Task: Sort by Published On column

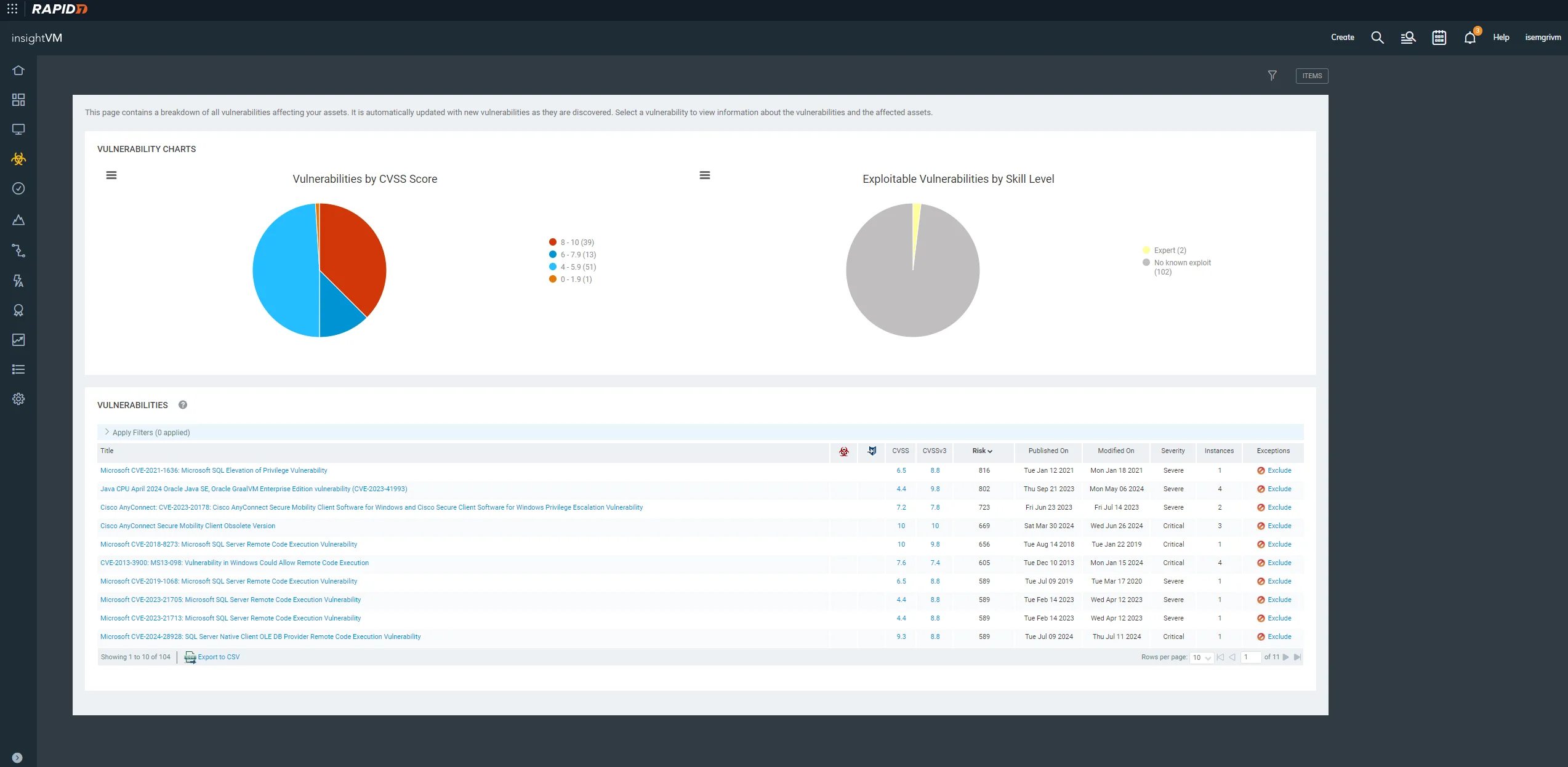Action: click(1048, 451)
